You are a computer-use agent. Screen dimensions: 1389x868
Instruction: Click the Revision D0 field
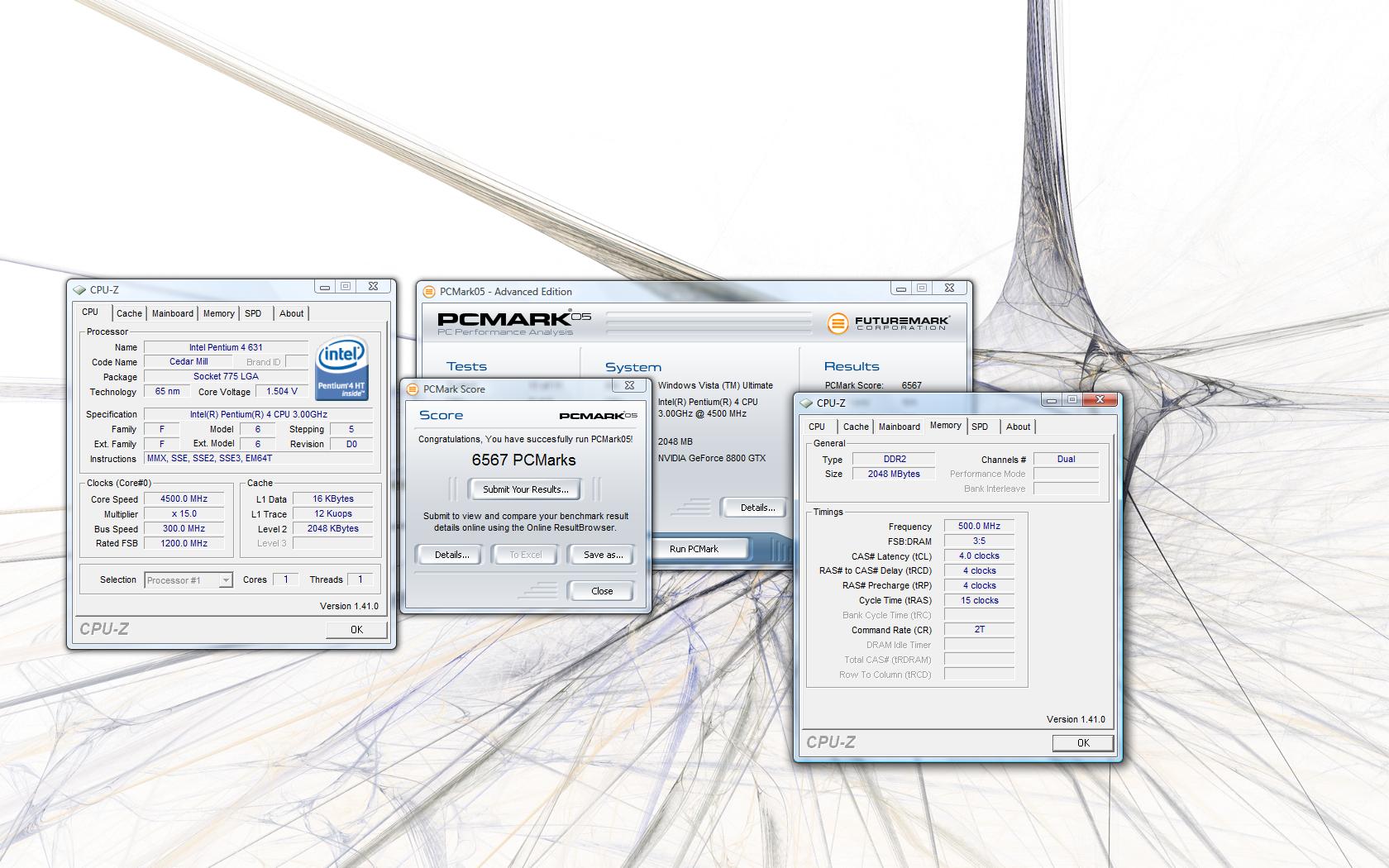(x=351, y=445)
